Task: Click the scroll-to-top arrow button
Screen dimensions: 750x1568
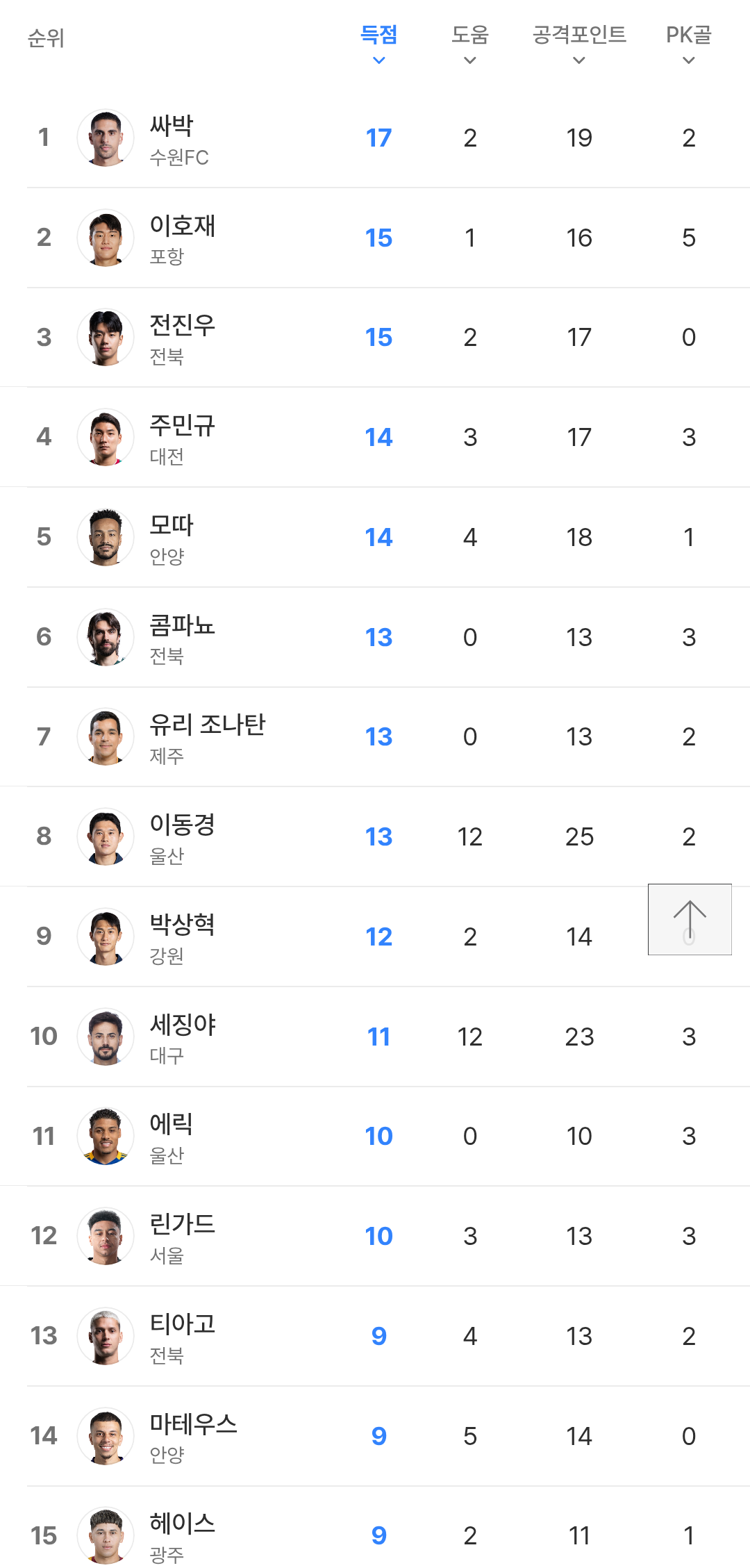Action: (690, 919)
